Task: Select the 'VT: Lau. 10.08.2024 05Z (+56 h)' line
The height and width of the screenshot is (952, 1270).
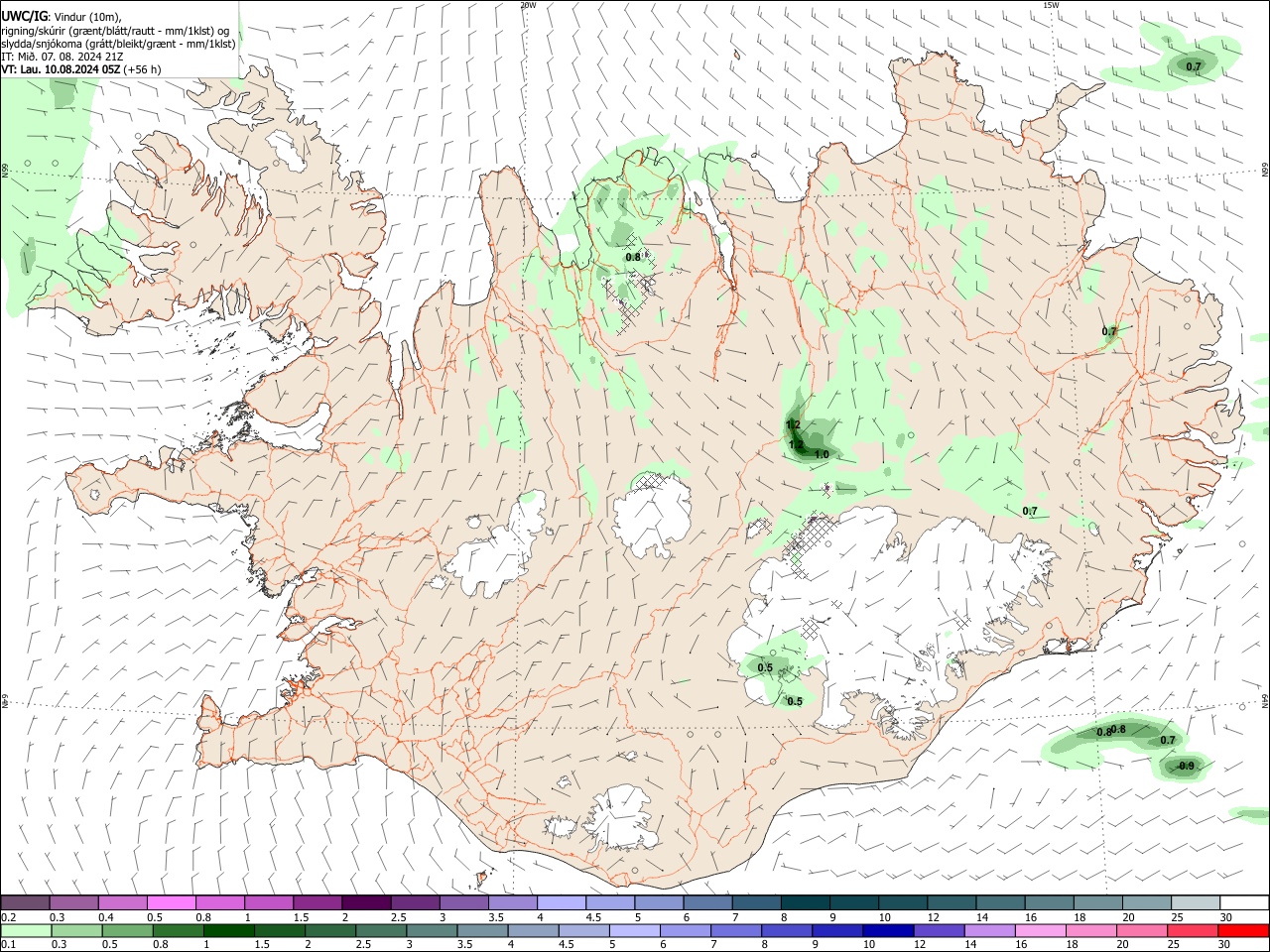Action: click(x=81, y=69)
